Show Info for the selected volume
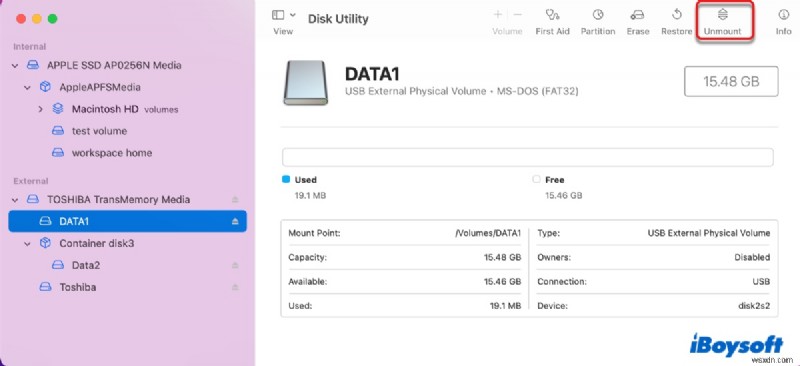This screenshot has width=800, height=366. tap(783, 22)
